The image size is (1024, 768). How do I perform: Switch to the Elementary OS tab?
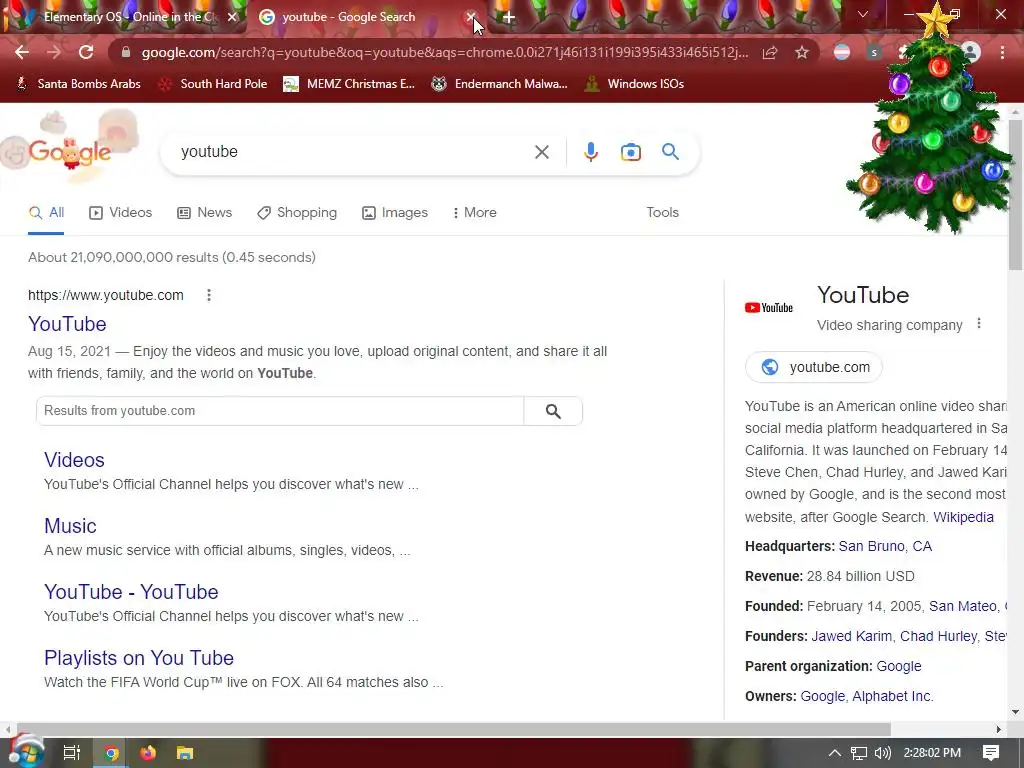click(124, 18)
